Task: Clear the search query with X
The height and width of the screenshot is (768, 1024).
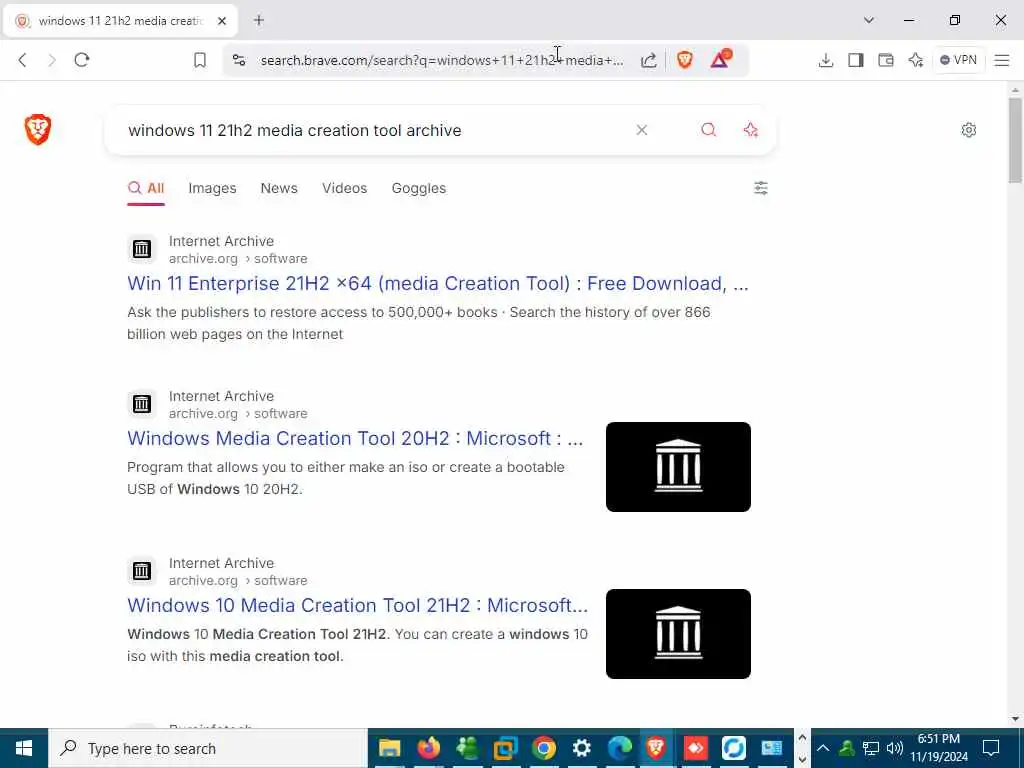Action: click(x=641, y=130)
